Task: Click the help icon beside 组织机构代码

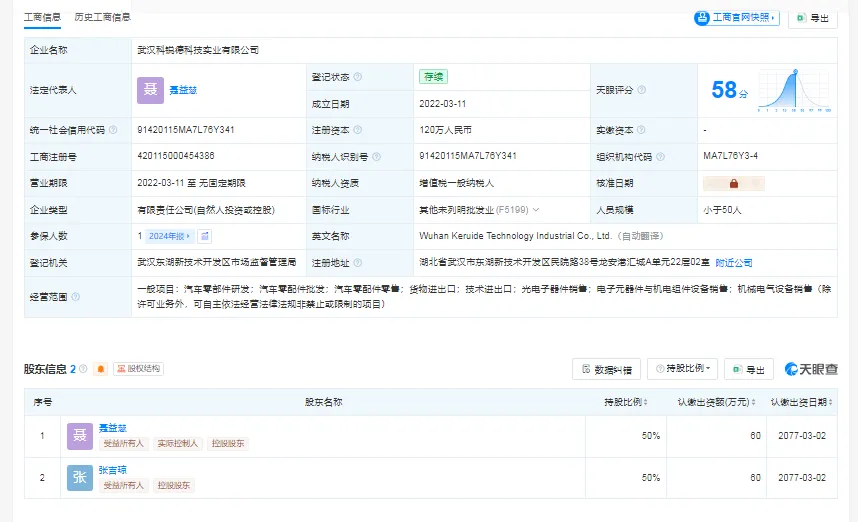Action: [x=660, y=156]
